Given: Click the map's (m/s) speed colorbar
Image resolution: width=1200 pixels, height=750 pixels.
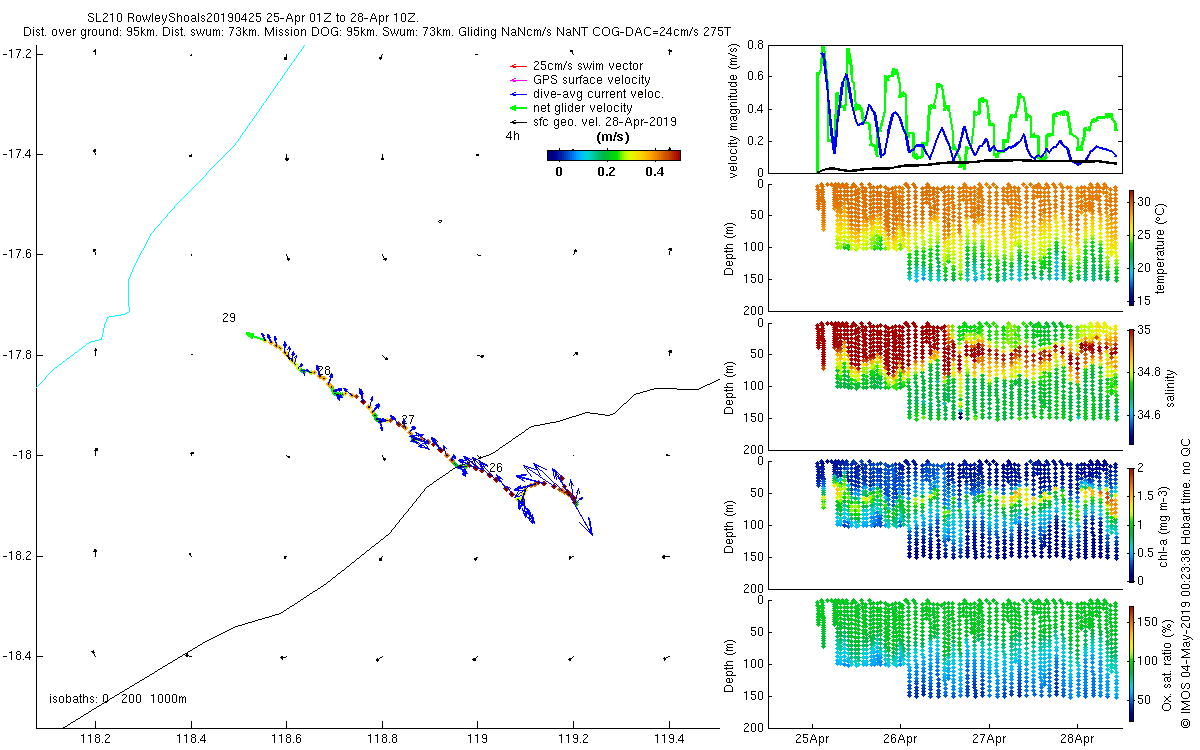Looking at the screenshot, I should [613, 155].
